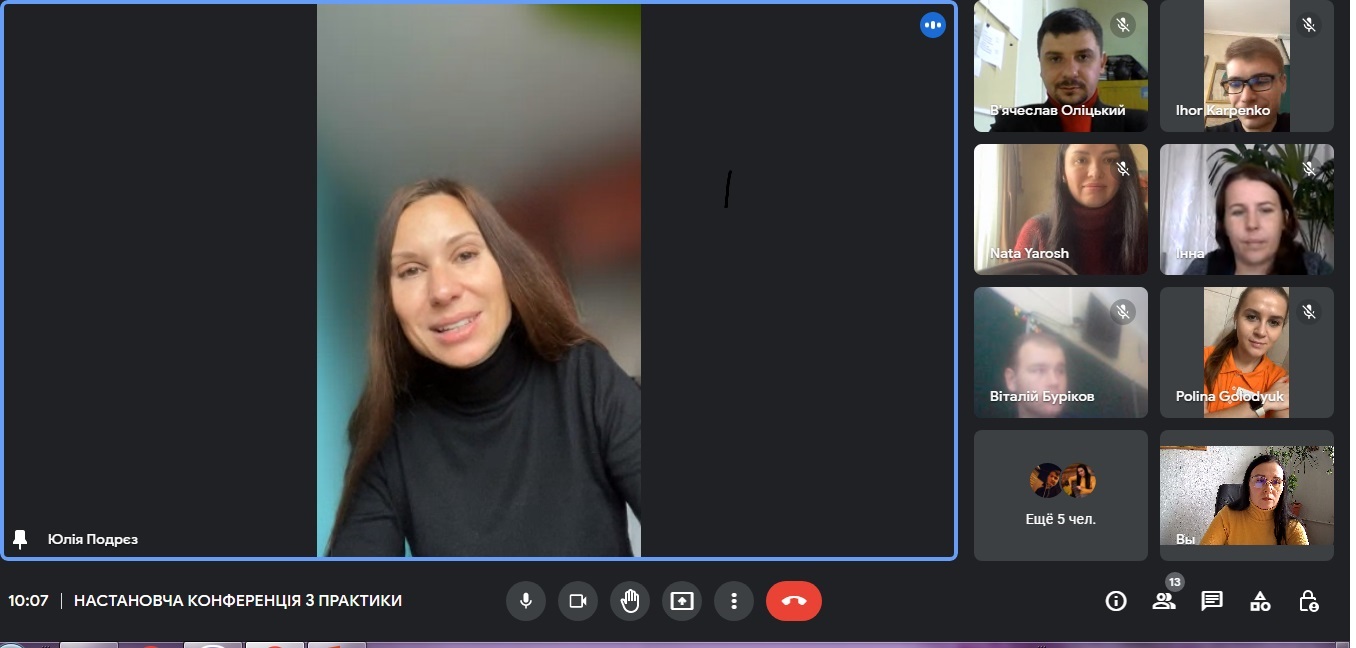Select В'ячеслав Оліцький's video tile
The height and width of the screenshot is (648, 1356).
click(x=1060, y=66)
